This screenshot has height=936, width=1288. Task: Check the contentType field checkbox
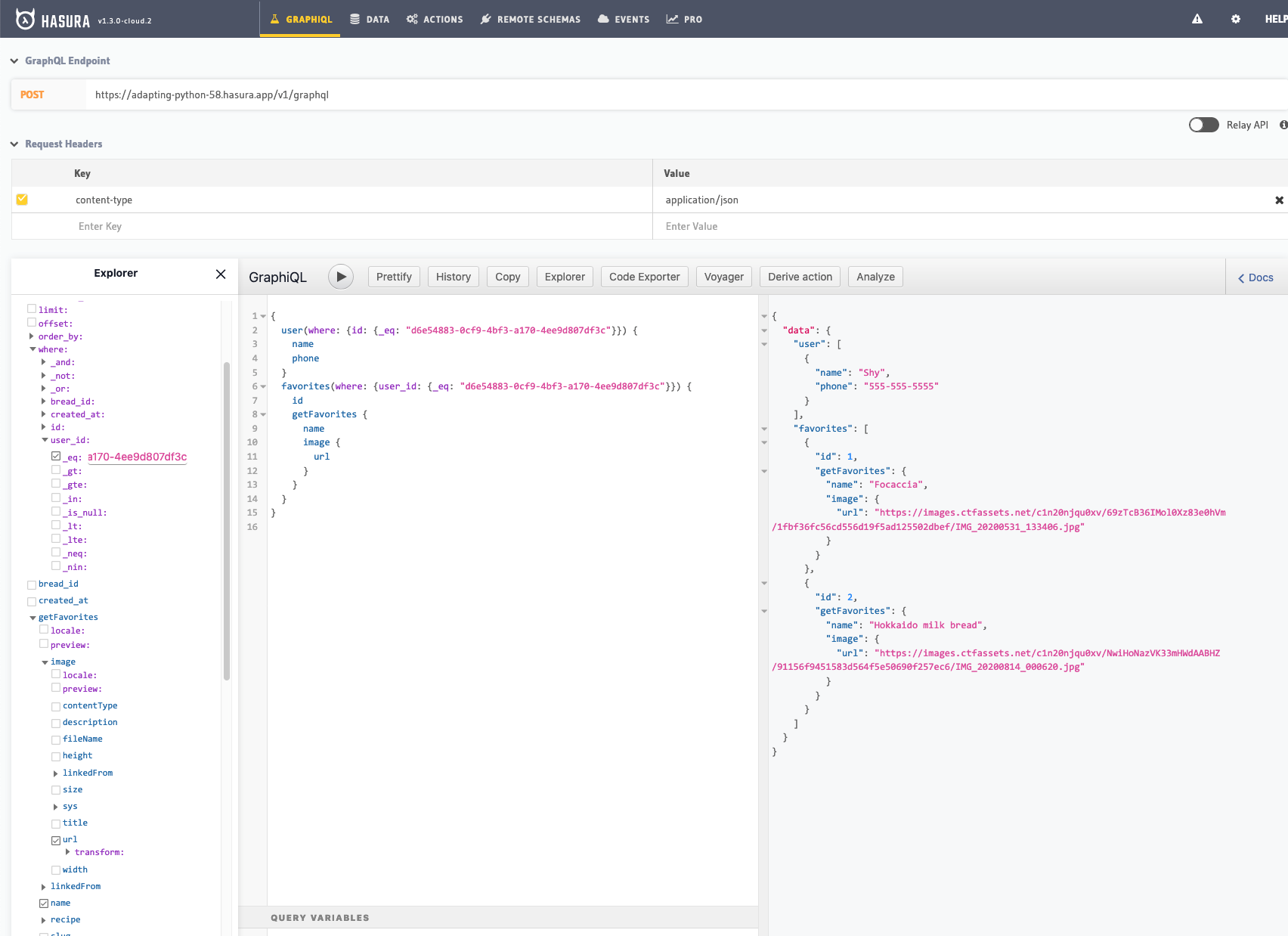pyautogui.click(x=56, y=706)
